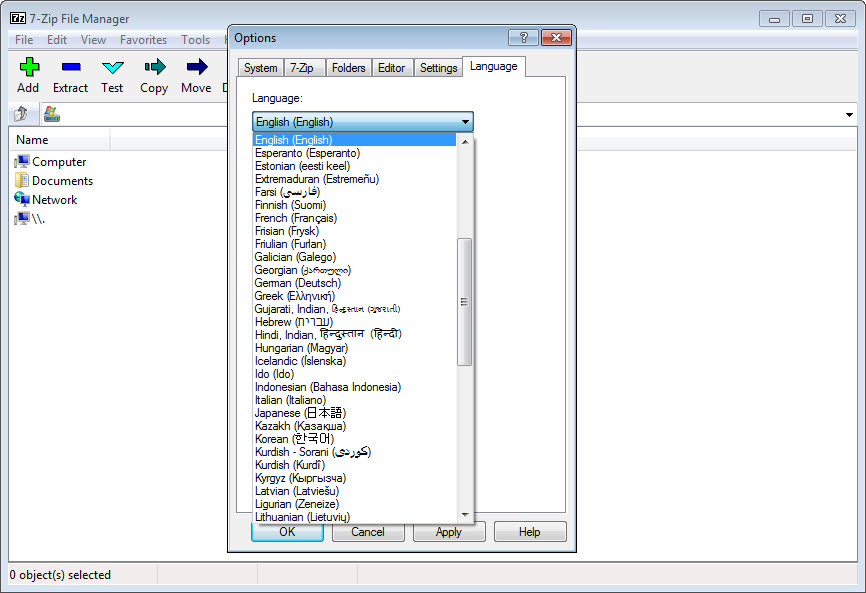
Task: Select the Greek language entry
Action: pyautogui.click(x=355, y=295)
